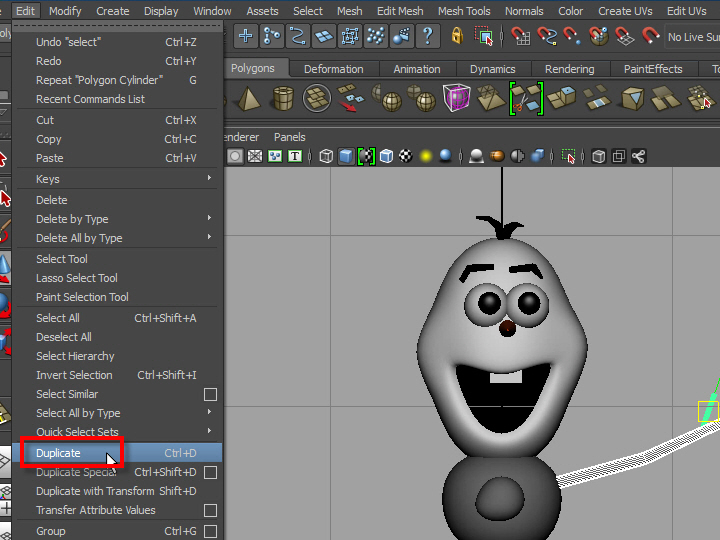Image resolution: width=720 pixels, height=540 pixels.
Task: Enable the Snap to Grids magnet icon
Action: (520, 37)
